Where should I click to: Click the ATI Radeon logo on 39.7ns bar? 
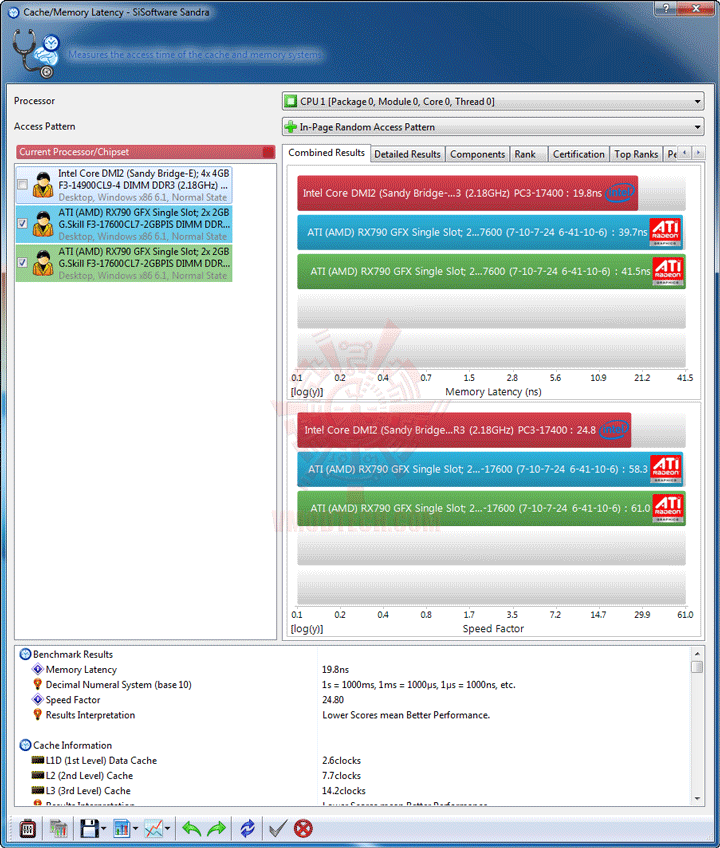(665, 232)
